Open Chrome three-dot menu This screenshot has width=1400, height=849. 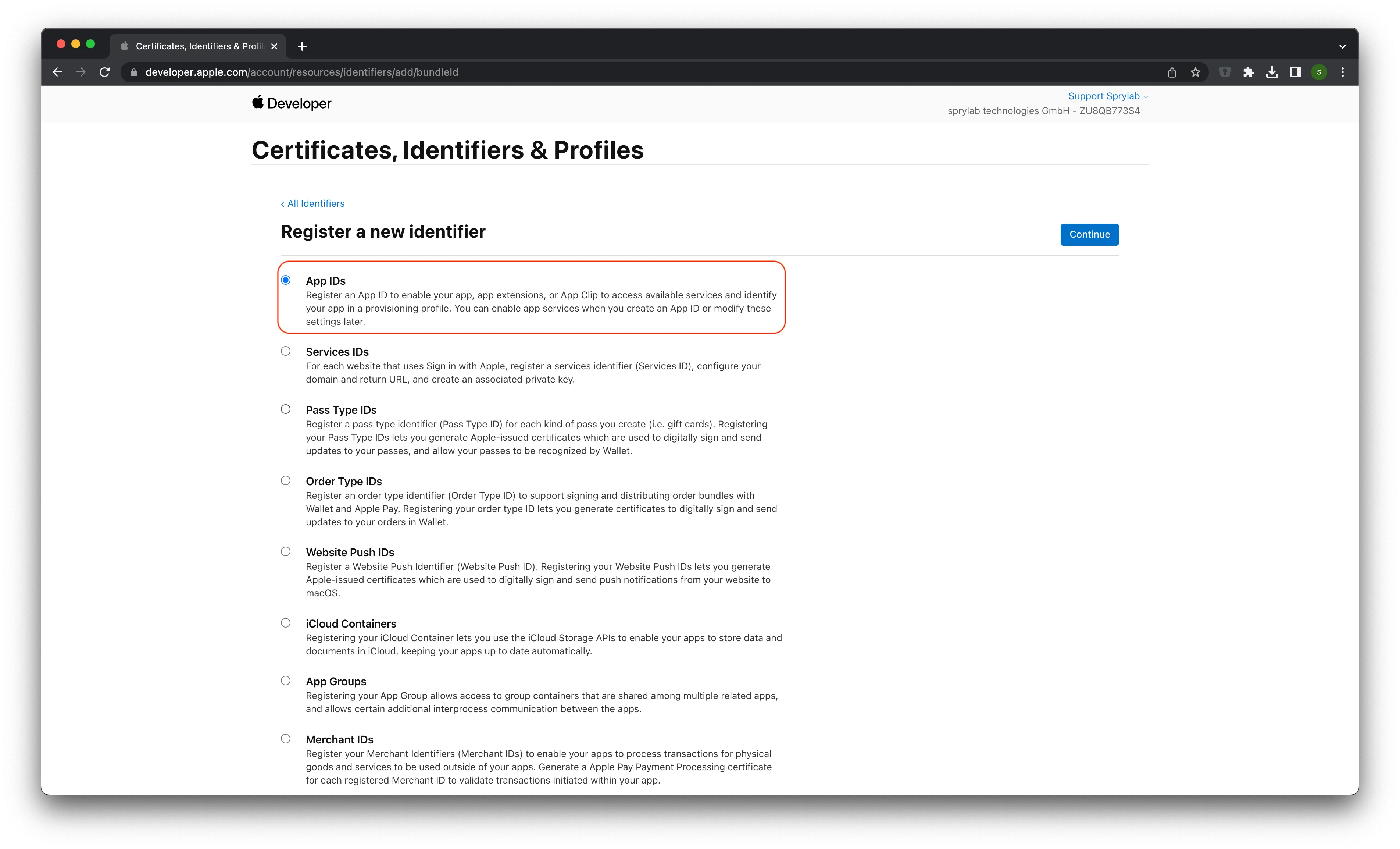[1343, 72]
